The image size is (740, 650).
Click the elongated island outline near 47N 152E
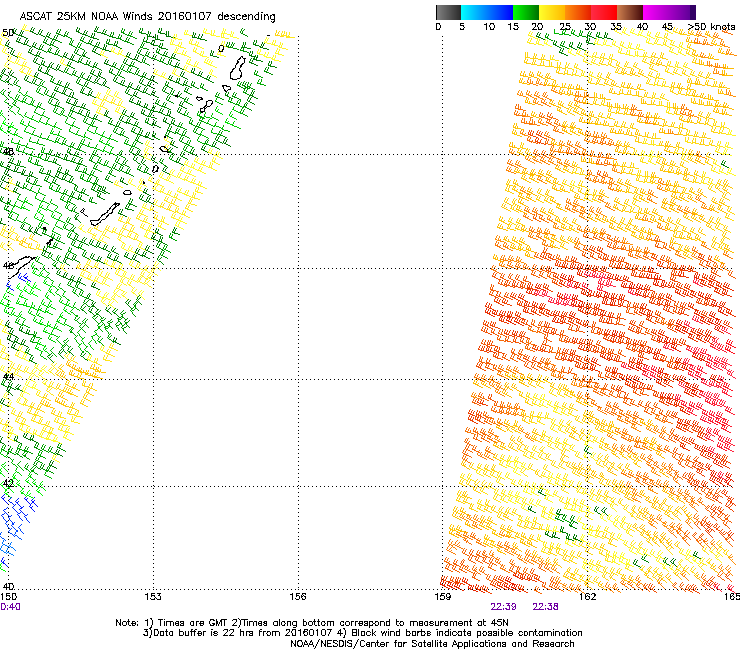pyautogui.click(x=105, y=214)
